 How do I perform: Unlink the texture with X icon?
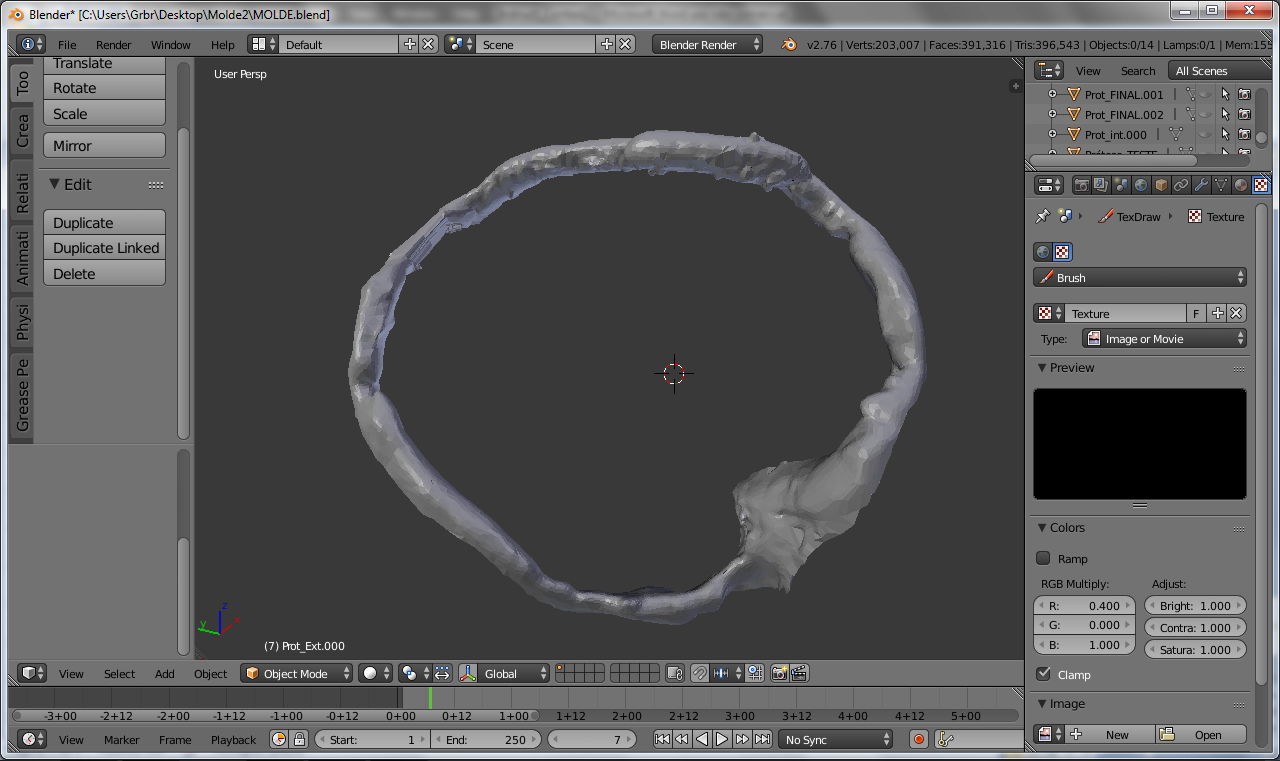pos(1236,313)
